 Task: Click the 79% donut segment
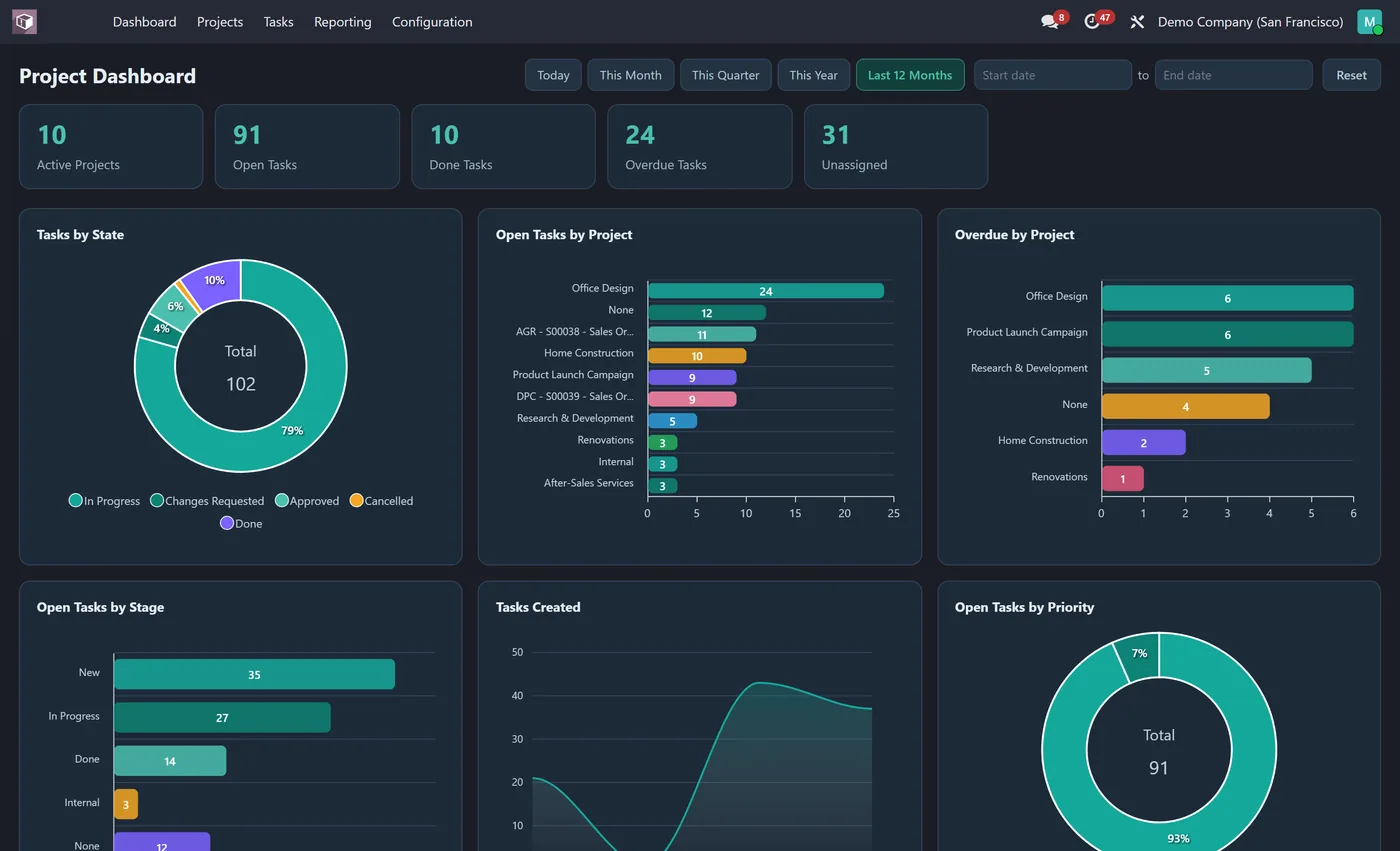coord(290,432)
